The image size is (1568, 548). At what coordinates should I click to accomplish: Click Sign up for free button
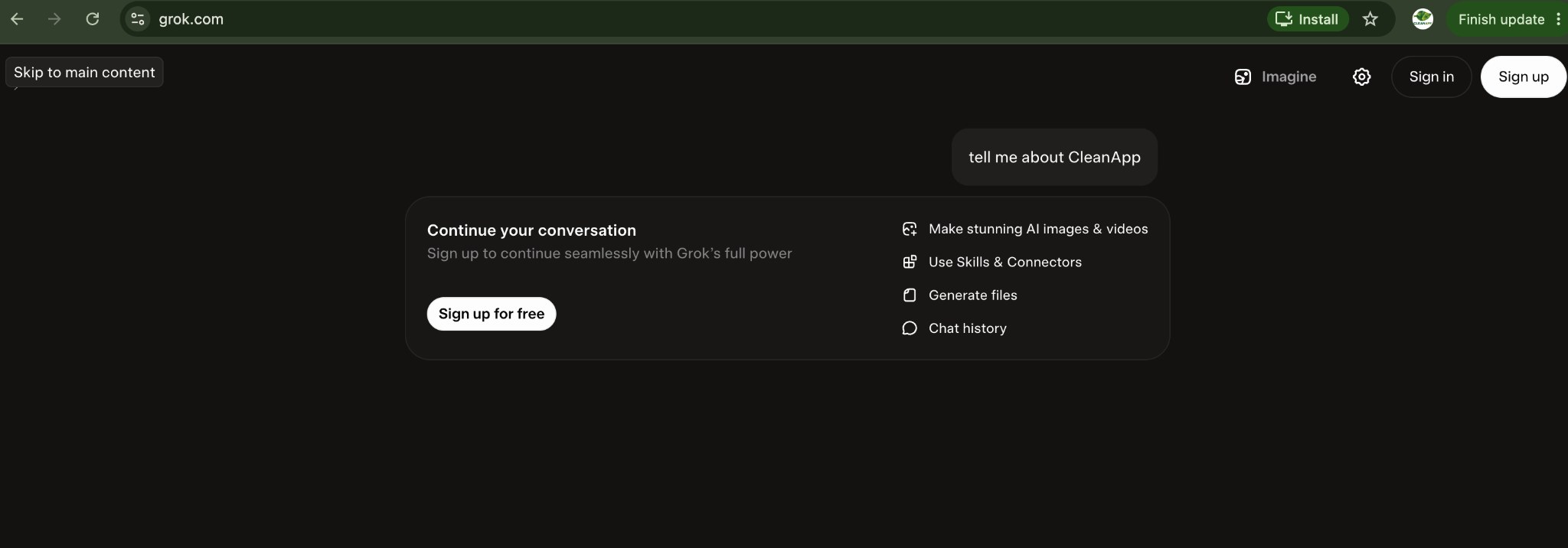pos(492,314)
